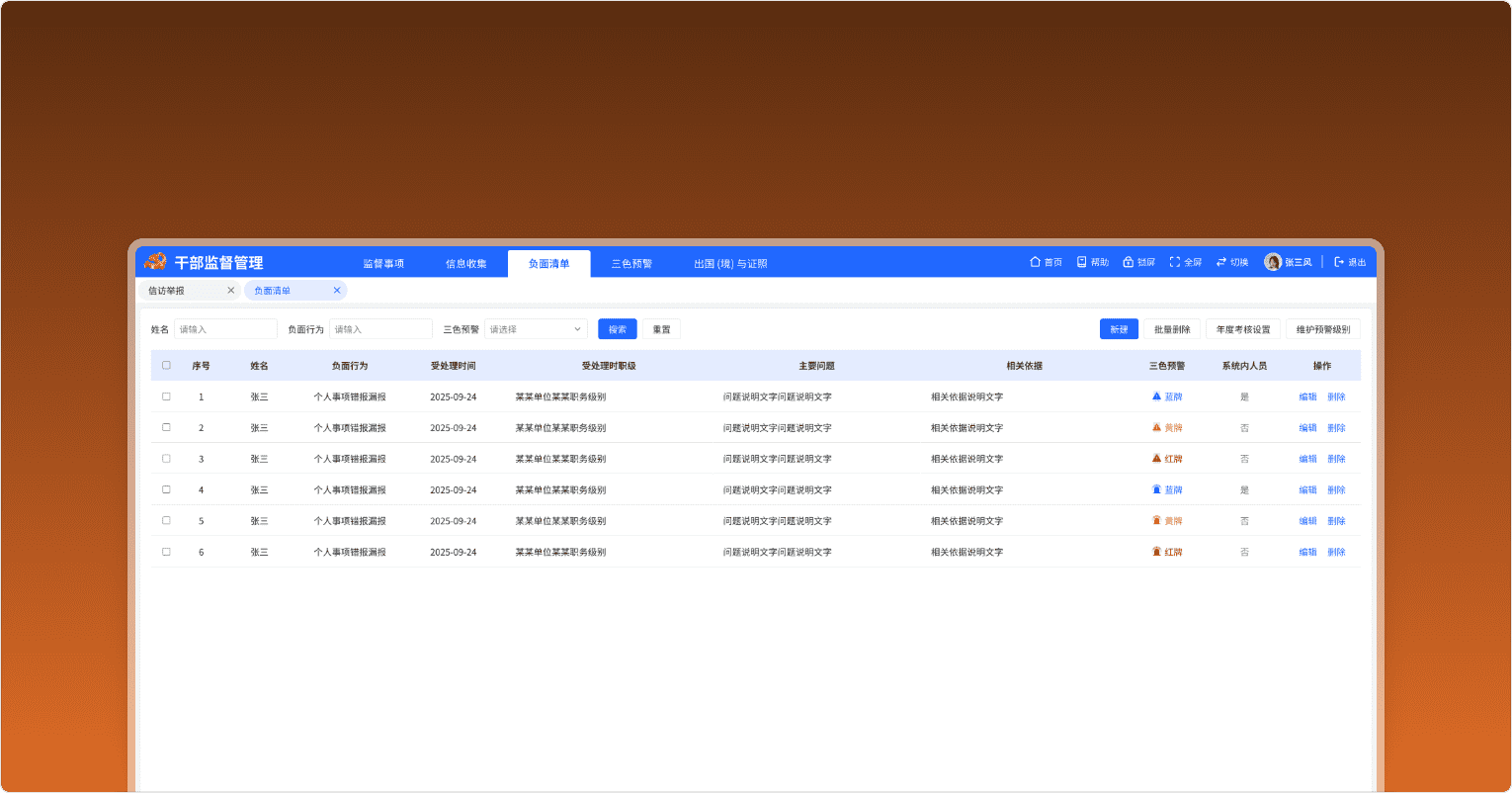Click the 锁屏 lock screen icon

(1128, 262)
